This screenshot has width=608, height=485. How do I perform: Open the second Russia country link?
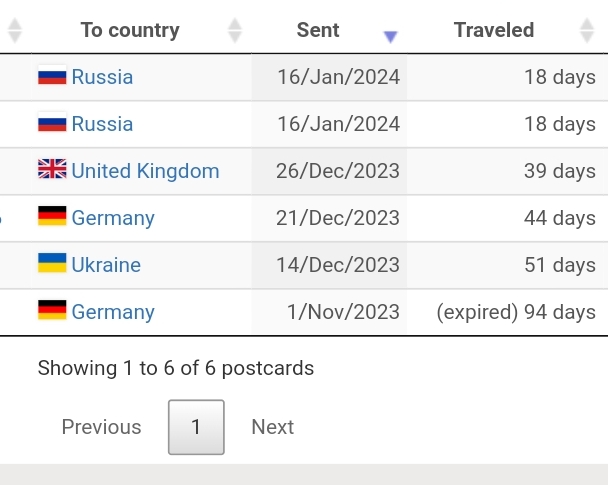[x=102, y=124]
